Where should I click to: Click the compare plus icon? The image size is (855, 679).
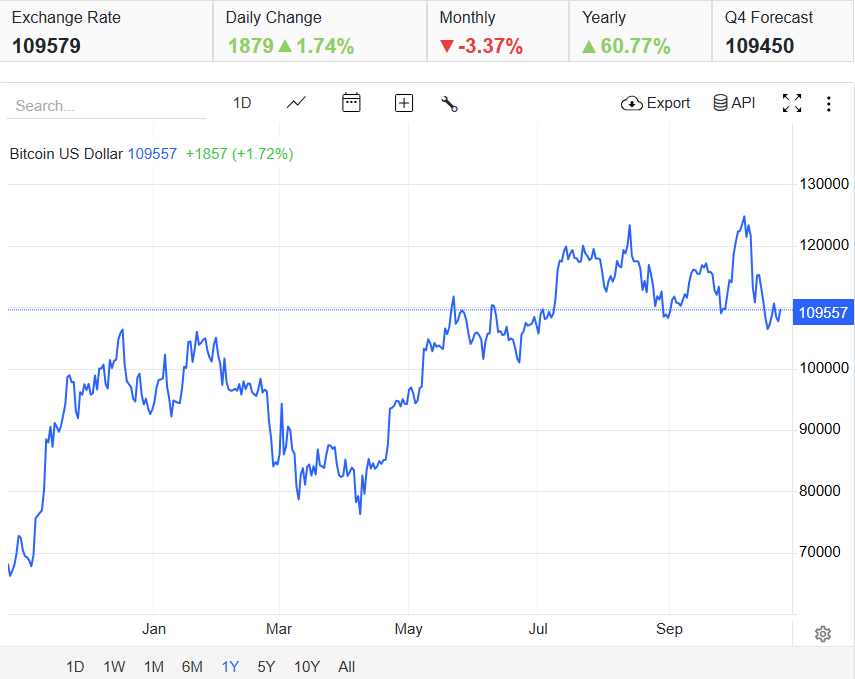point(403,103)
